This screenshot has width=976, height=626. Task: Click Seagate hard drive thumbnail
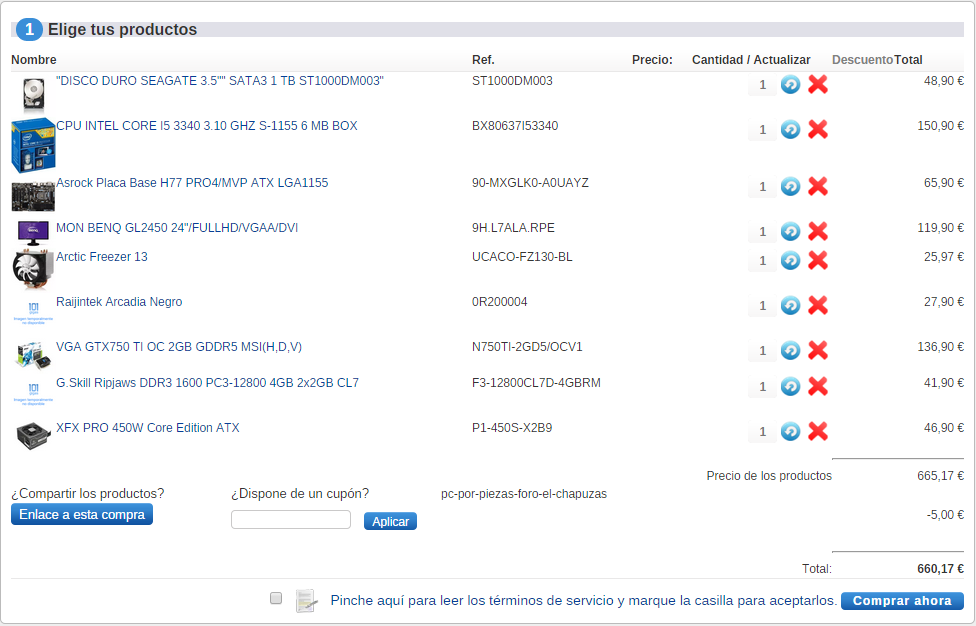tap(33, 94)
